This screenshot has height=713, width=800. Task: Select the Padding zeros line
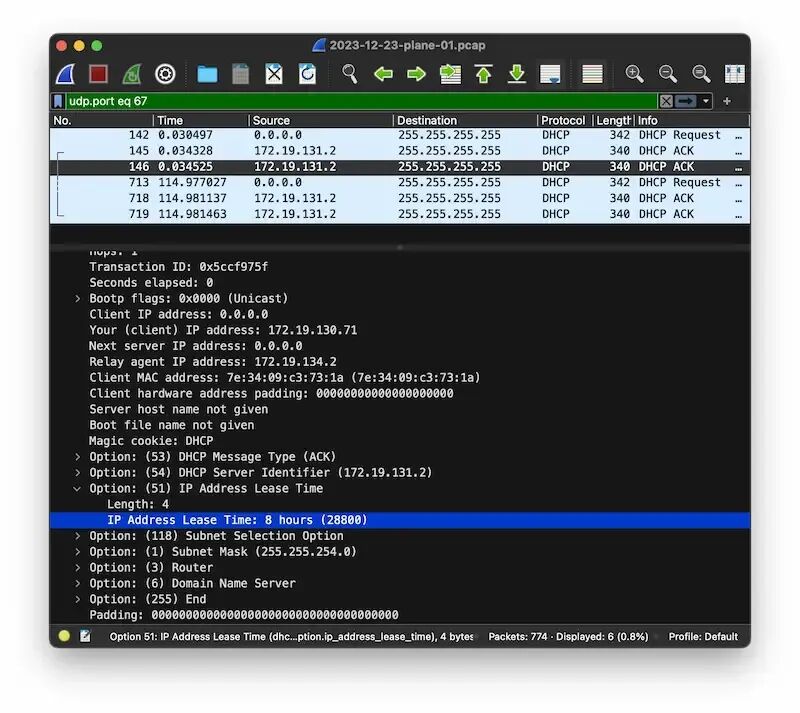[x=244, y=615]
